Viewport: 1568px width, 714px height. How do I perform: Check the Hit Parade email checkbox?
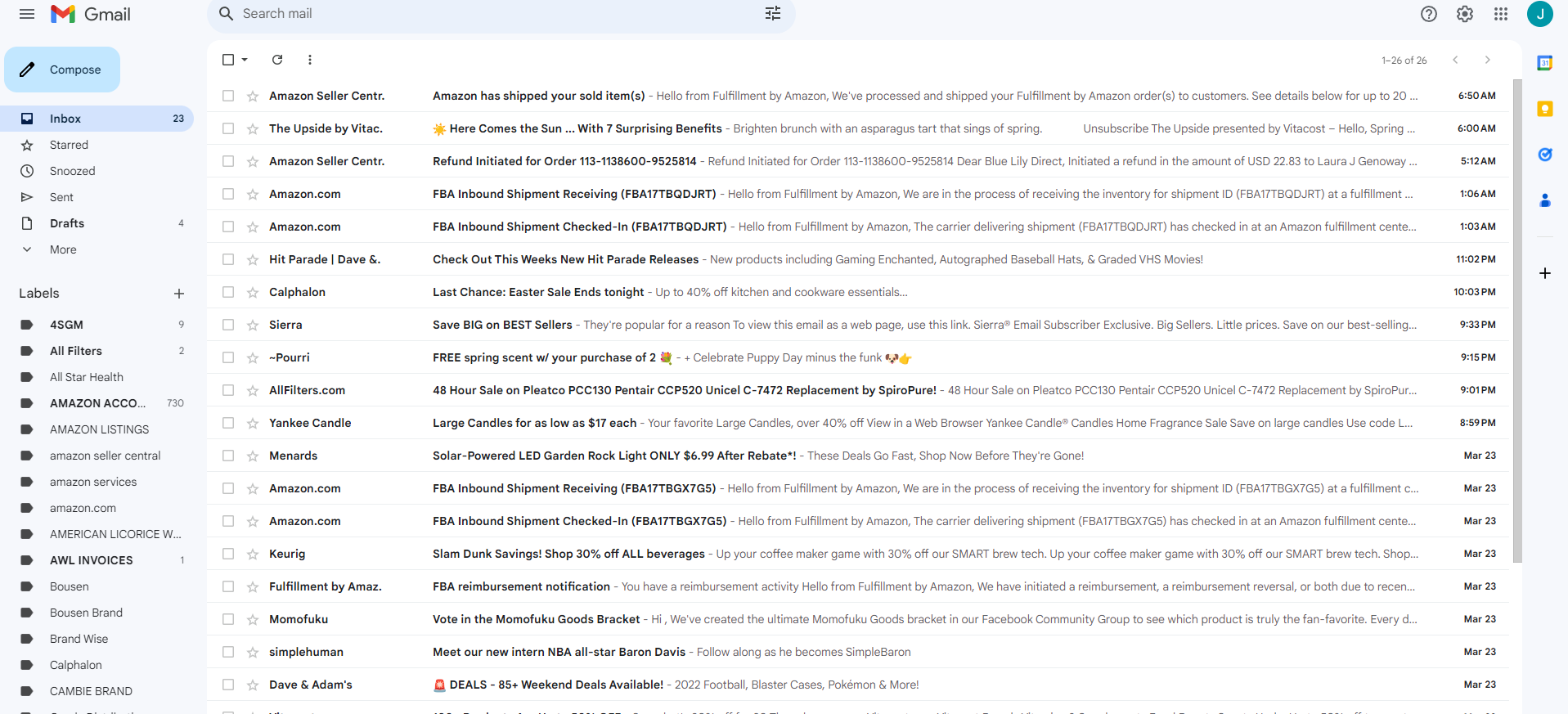228,259
